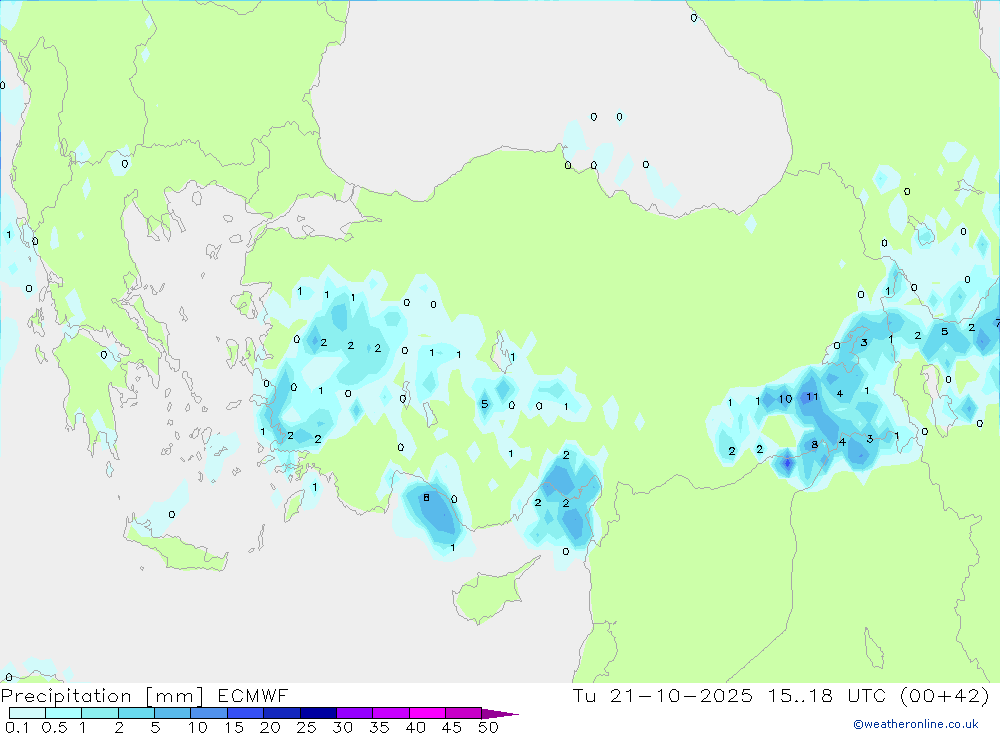Viewport: 1000px width, 733px height.
Task: Click the 'Precipitation [mm]' title text
Action: tap(102, 696)
